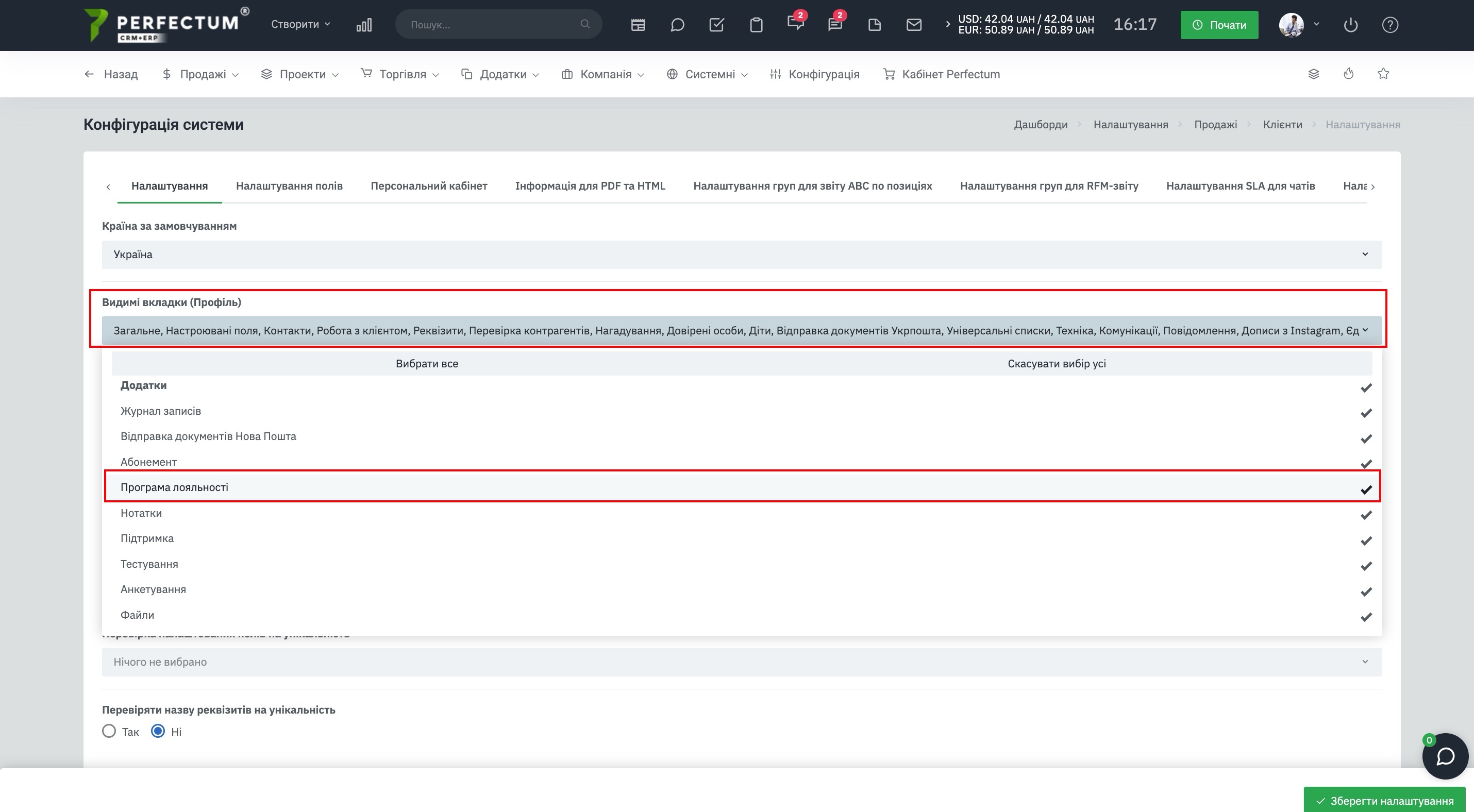Open the 'Продажі' menu
Viewport: 1474px width, 812px height.
200,74
